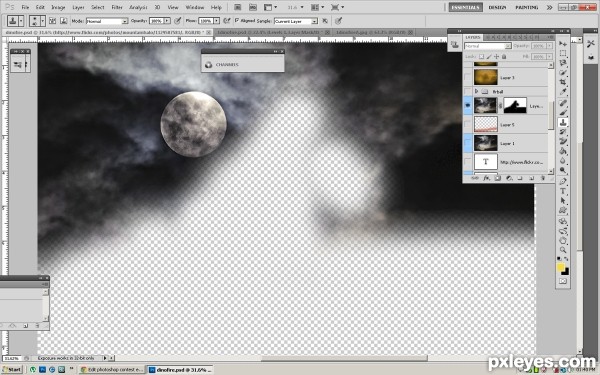Click the new adjustment layer icon
The height and width of the screenshot is (375, 600).
[x=509, y=178]
